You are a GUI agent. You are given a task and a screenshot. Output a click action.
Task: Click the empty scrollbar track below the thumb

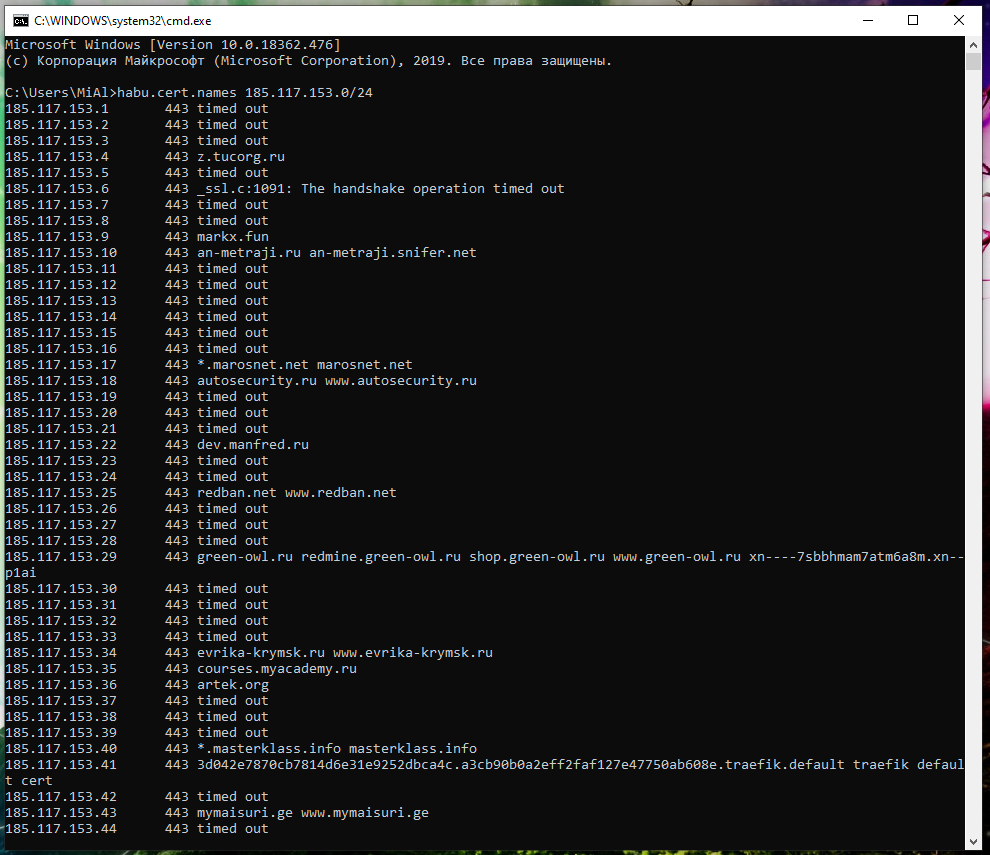973,450
